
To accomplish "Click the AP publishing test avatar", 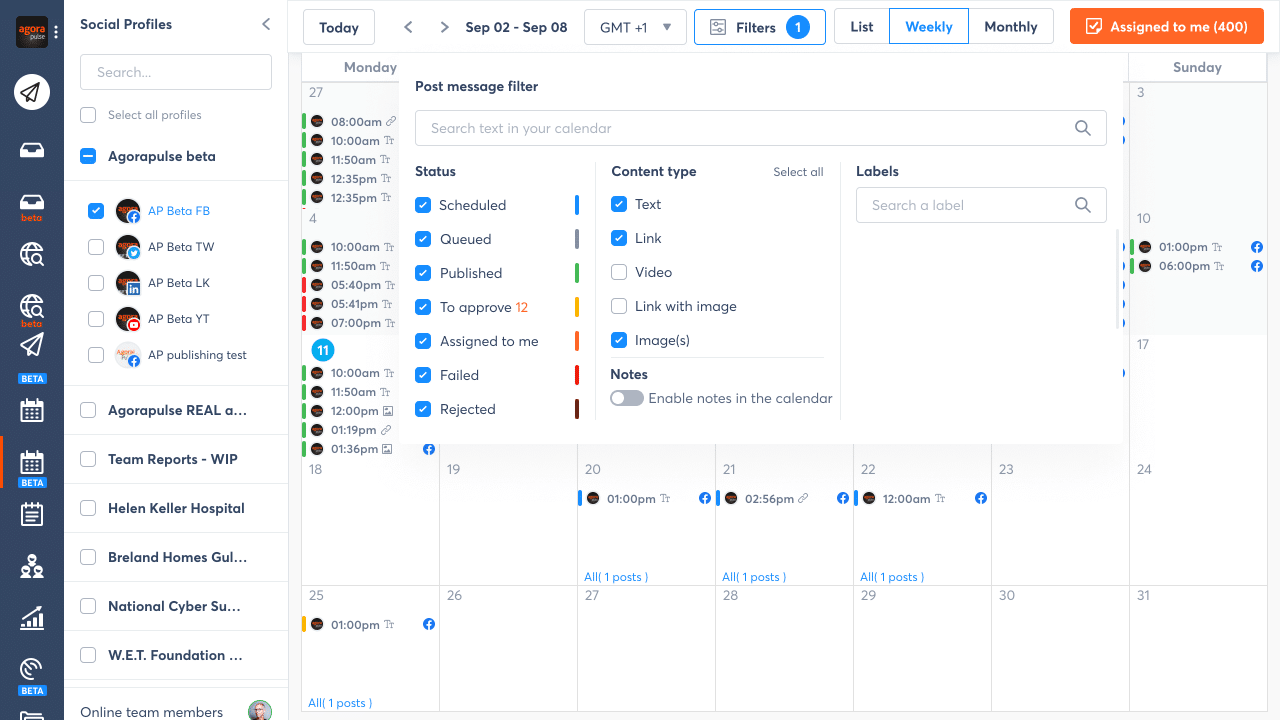I will (128, 355).
